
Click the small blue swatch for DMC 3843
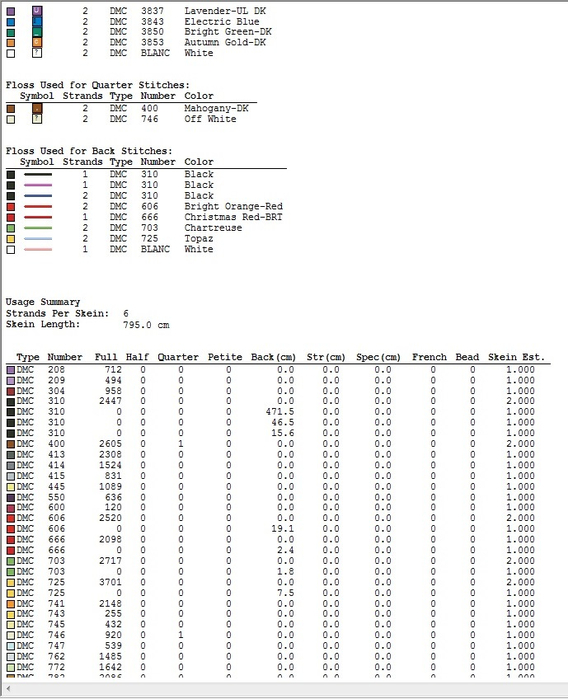click(x=11, y=22)
